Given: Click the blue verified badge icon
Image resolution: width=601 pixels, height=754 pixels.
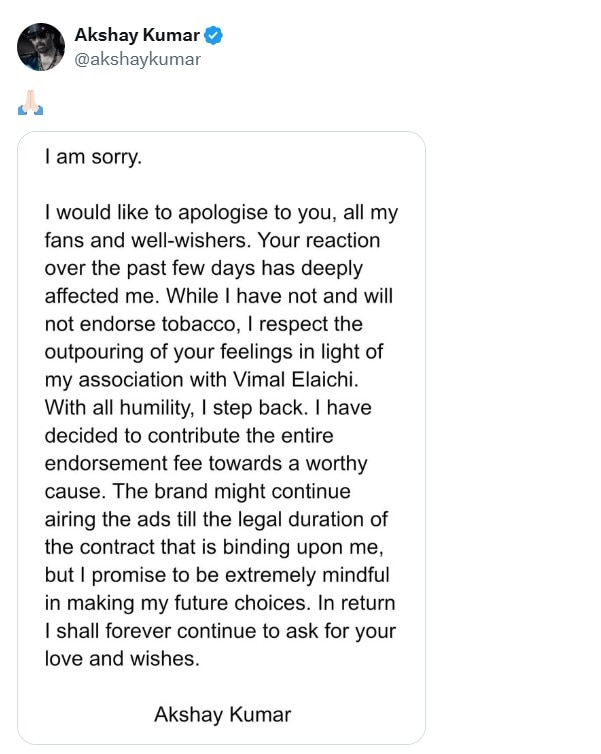Looking at the screenshot, I should pos(213,36).
